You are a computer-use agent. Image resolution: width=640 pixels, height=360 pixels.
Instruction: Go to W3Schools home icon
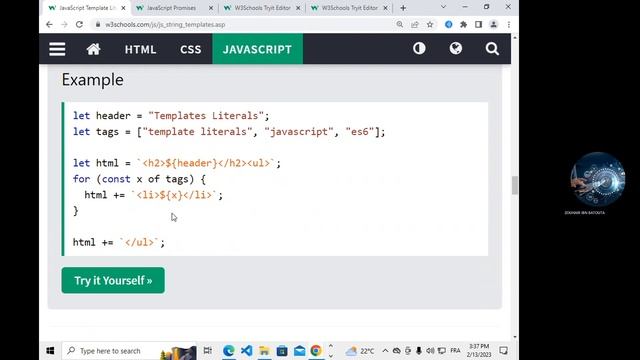click(93, 49)
